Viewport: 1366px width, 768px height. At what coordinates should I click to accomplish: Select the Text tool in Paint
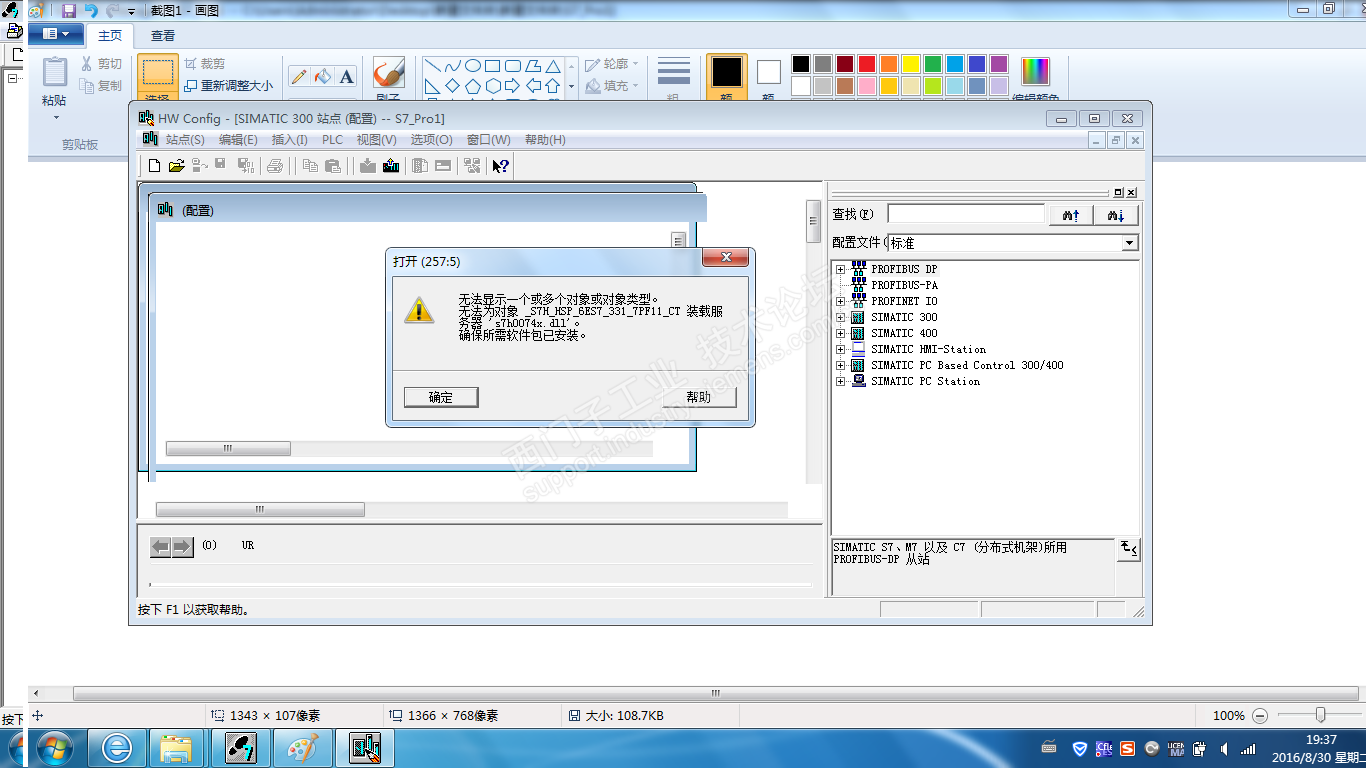click(x=346, y=76)
